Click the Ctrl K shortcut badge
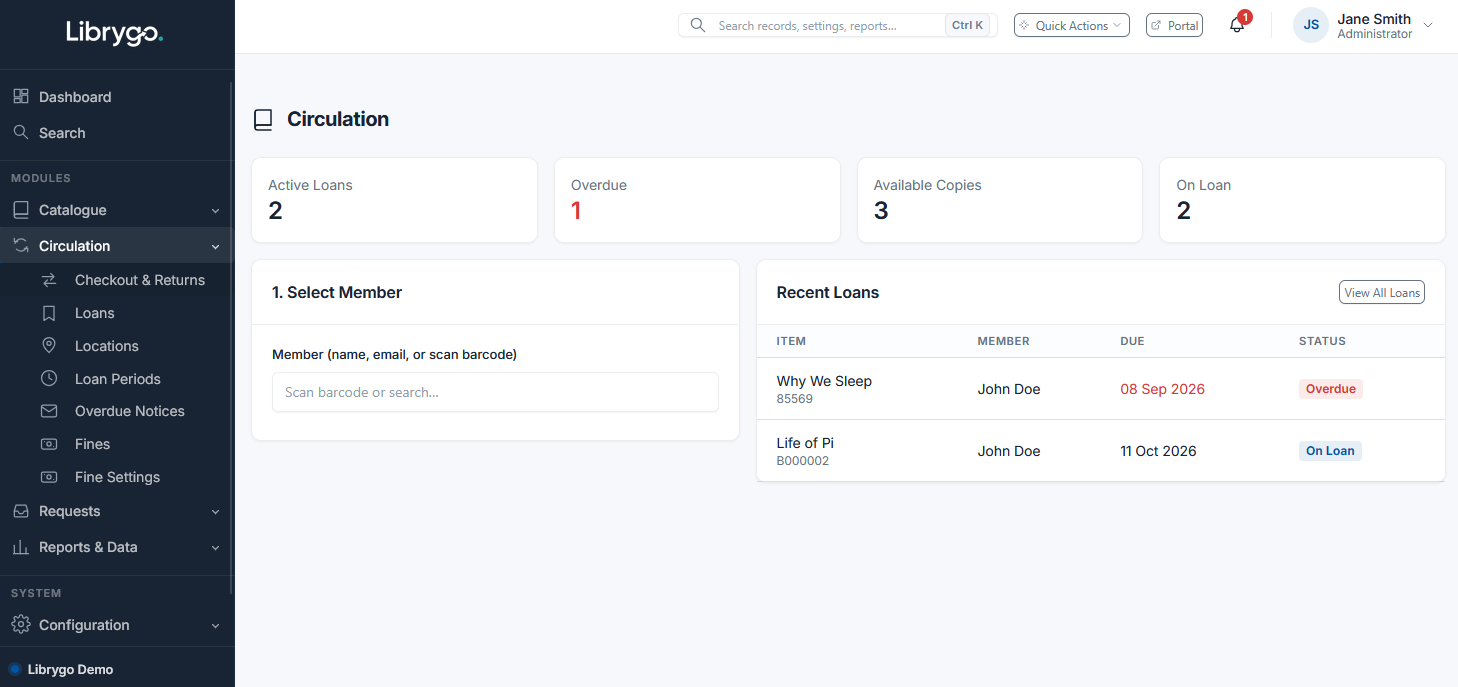The image size is (1458, 687). tap(967, 25)
